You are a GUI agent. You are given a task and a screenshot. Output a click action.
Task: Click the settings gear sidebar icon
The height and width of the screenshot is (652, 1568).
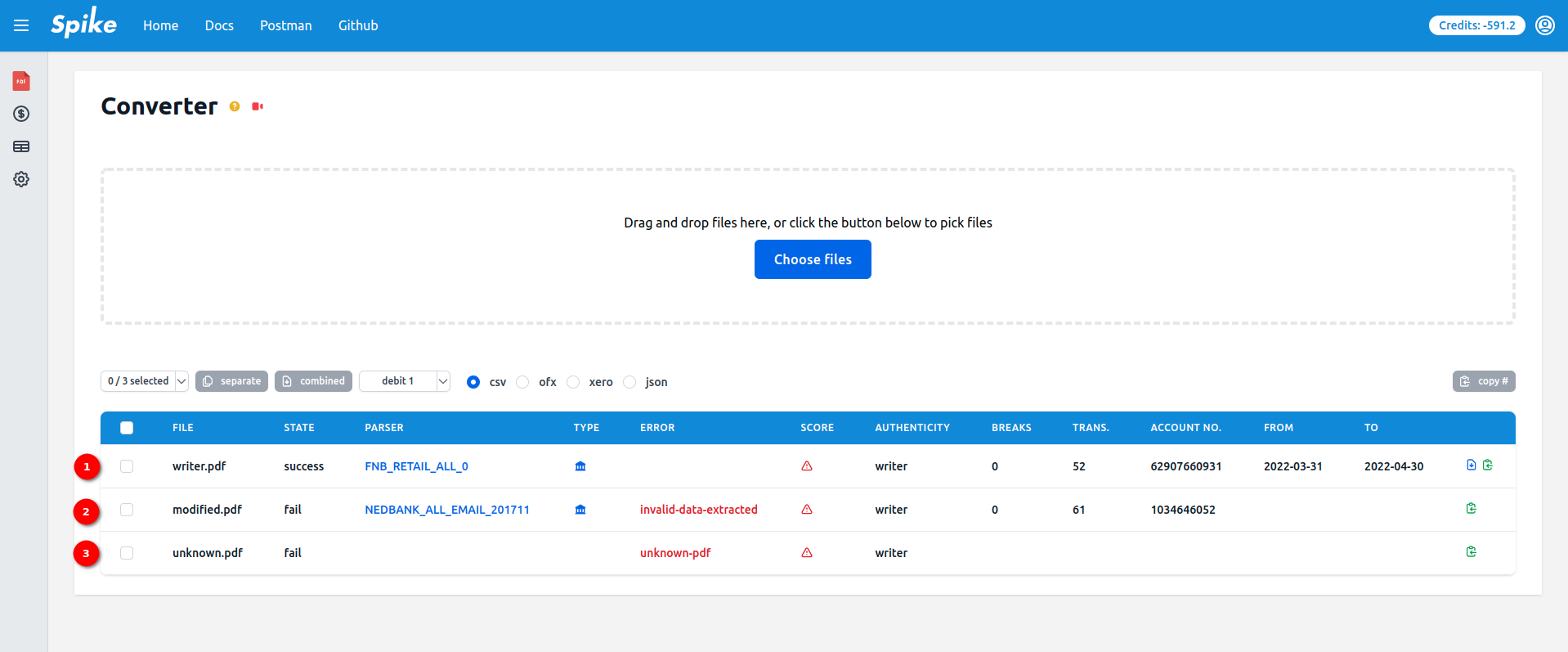coord(21,179)
